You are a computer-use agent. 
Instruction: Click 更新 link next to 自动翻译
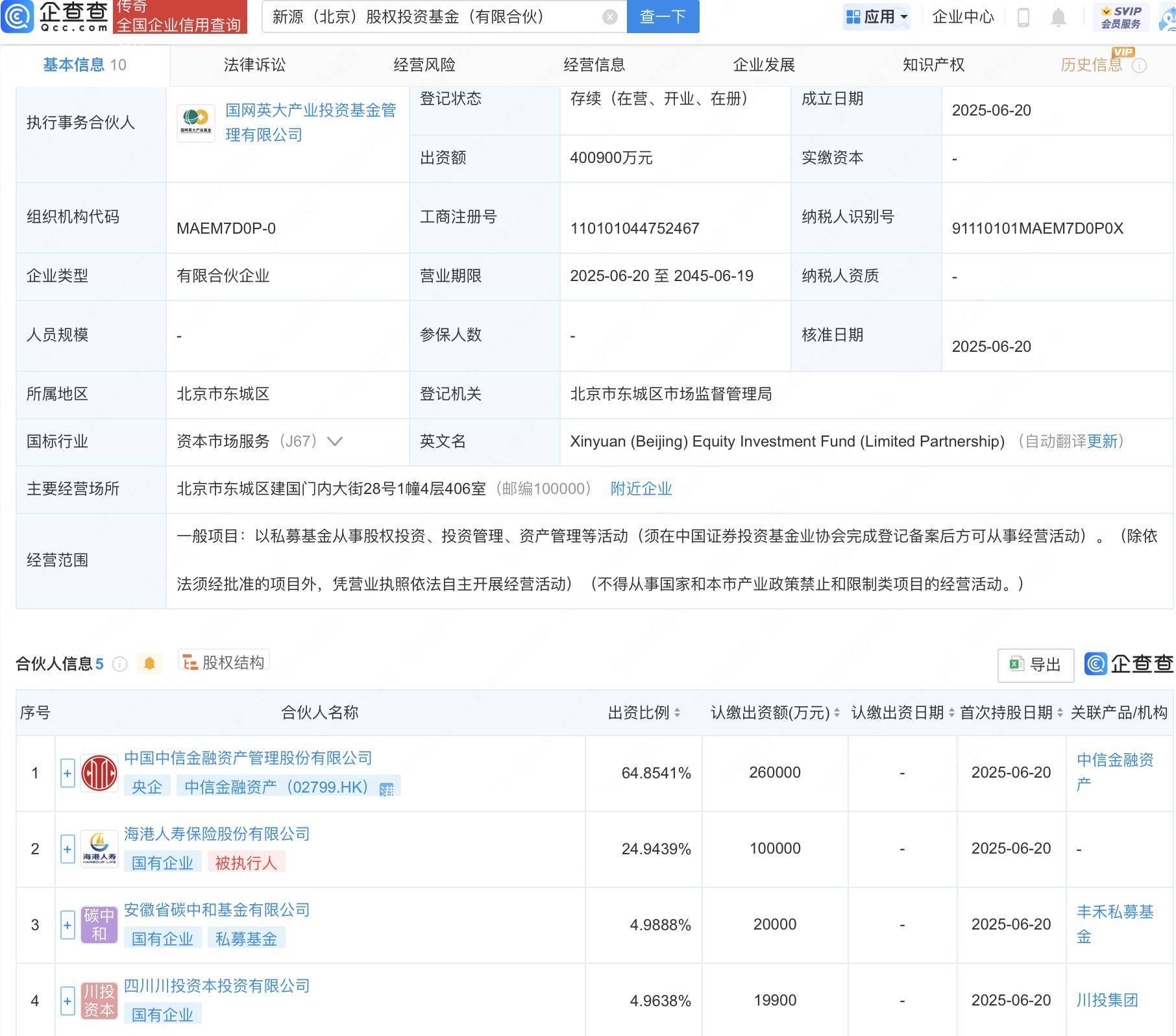[x=1102, y=441]
